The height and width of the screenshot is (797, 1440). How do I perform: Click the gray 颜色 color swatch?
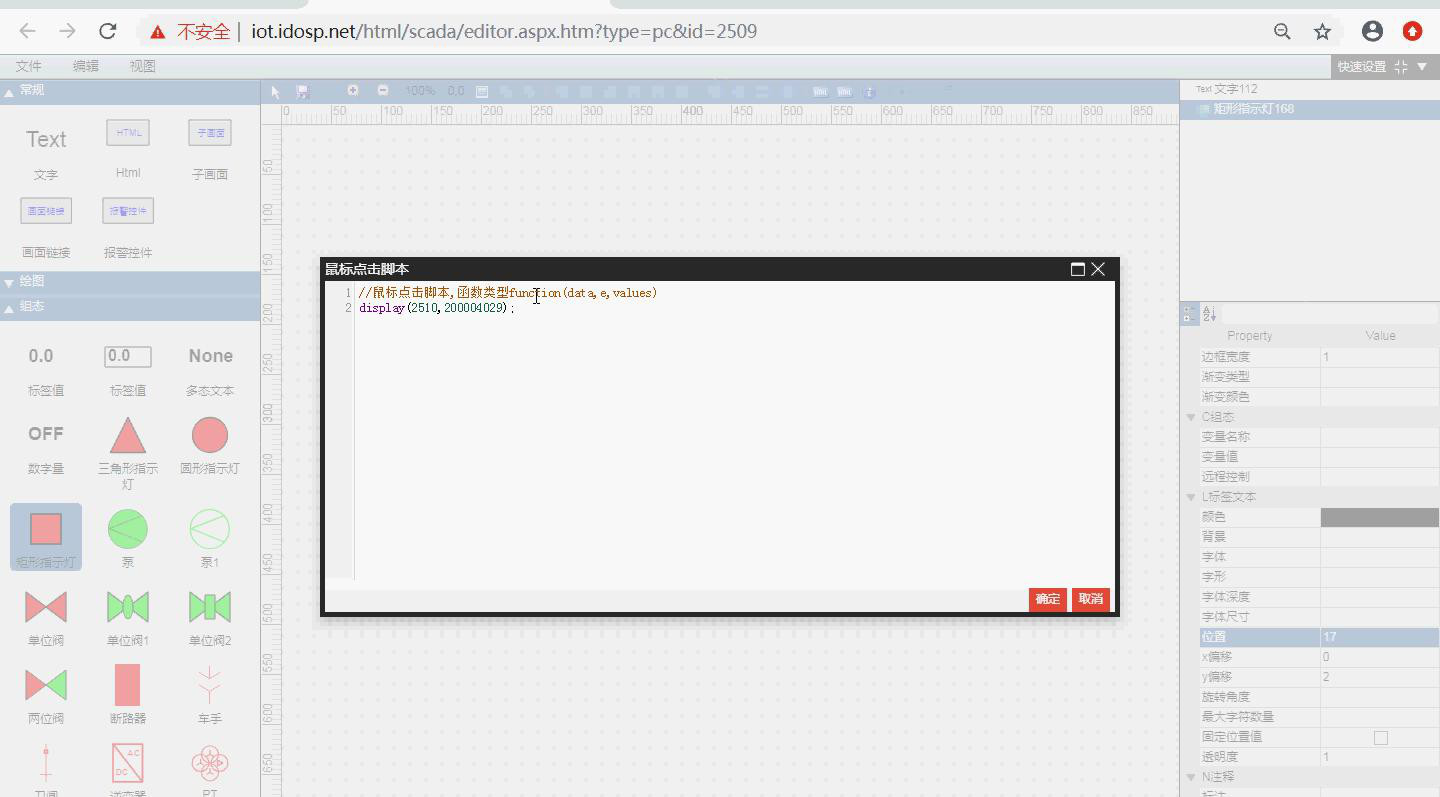point(1379,517)
